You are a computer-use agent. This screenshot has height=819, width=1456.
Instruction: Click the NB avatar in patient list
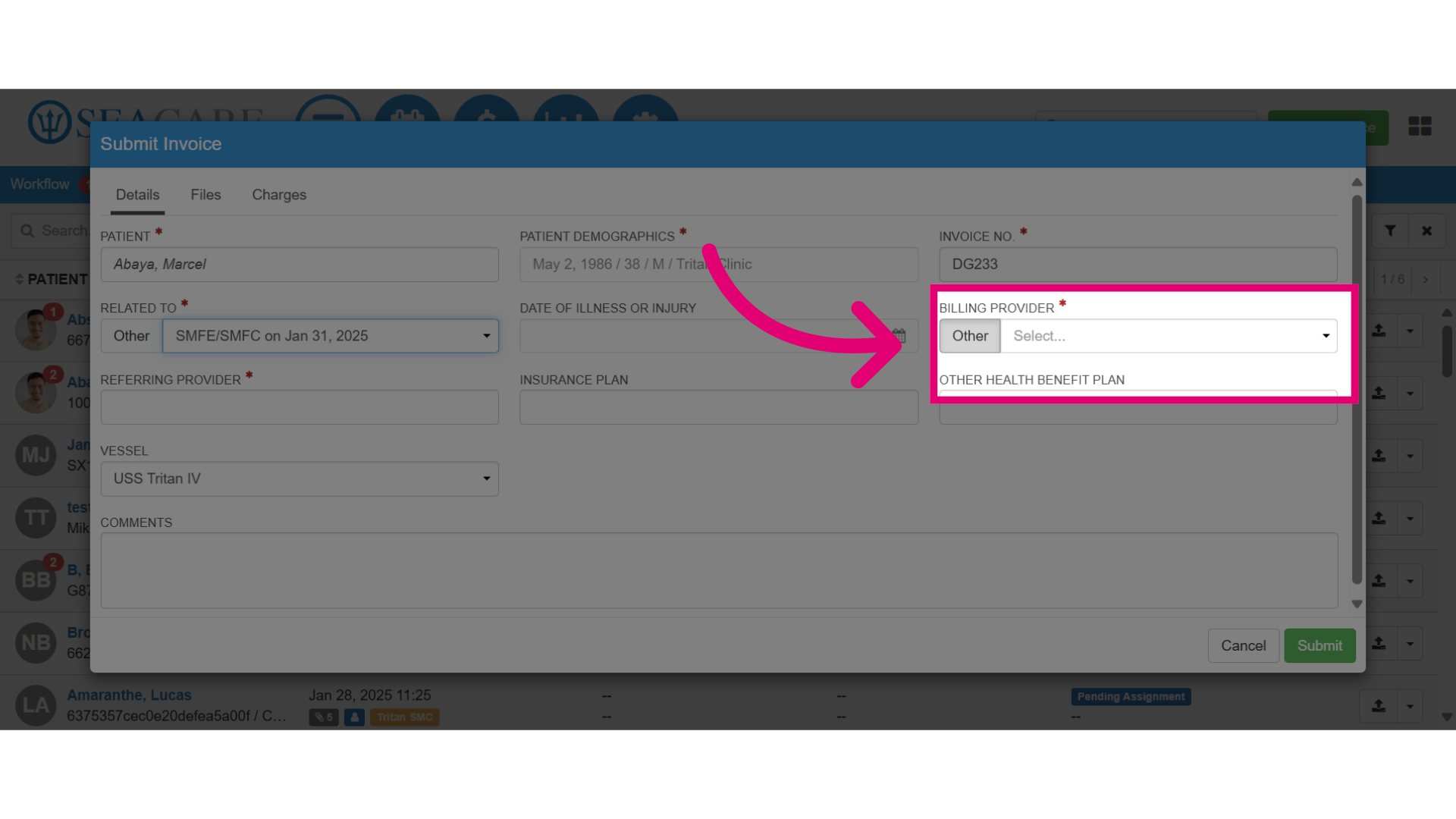pos(36,643)
